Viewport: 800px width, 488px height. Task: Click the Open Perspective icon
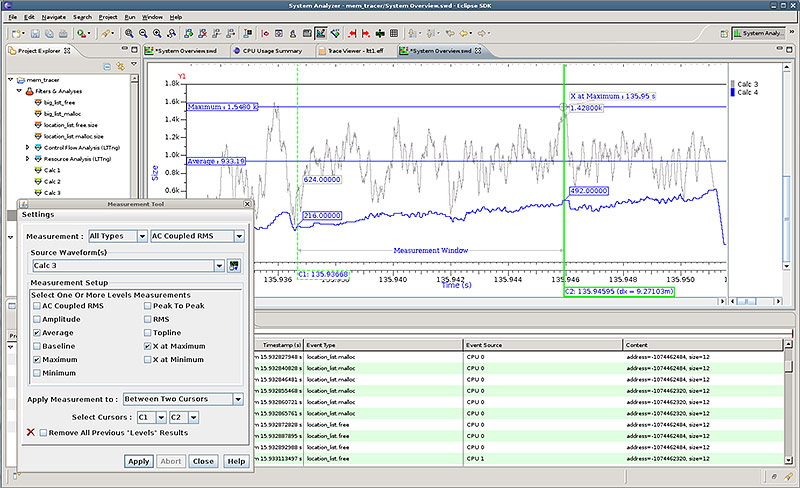click(724, 34)
